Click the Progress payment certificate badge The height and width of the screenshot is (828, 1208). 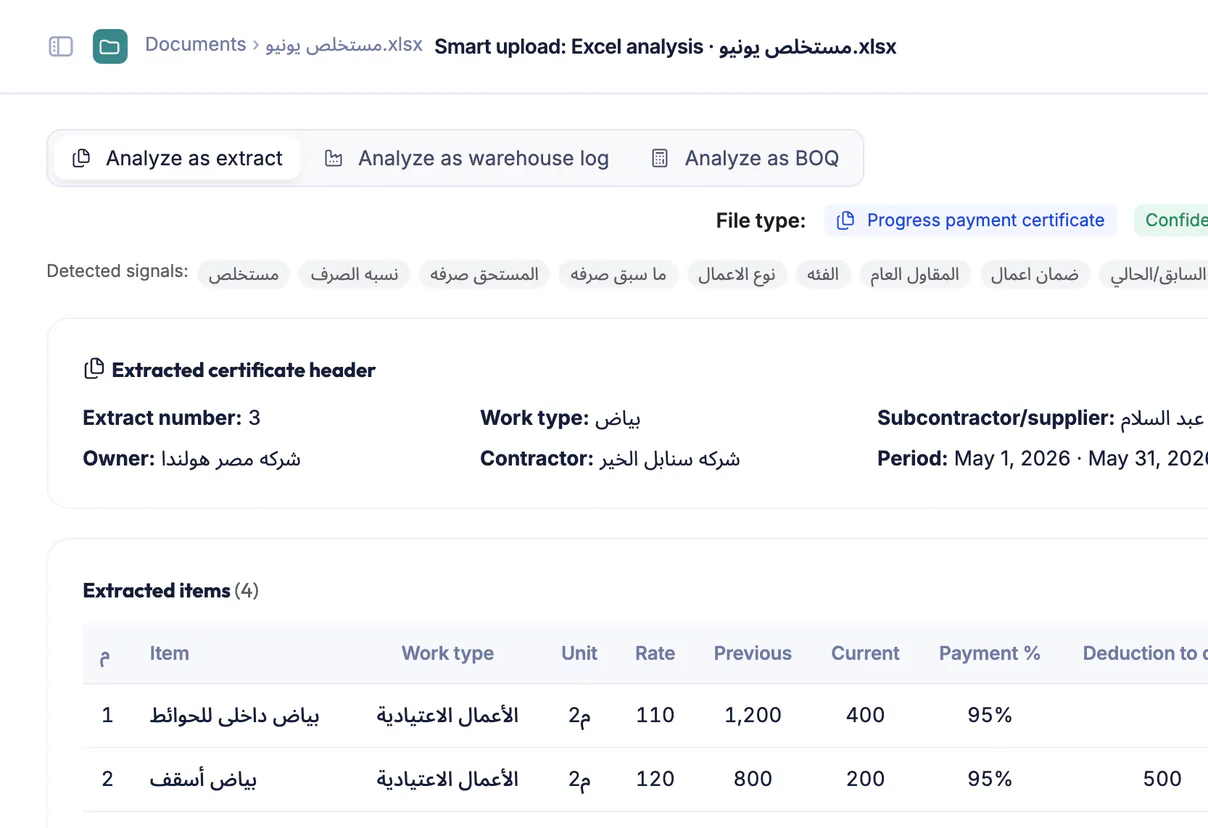coord(970,220)
